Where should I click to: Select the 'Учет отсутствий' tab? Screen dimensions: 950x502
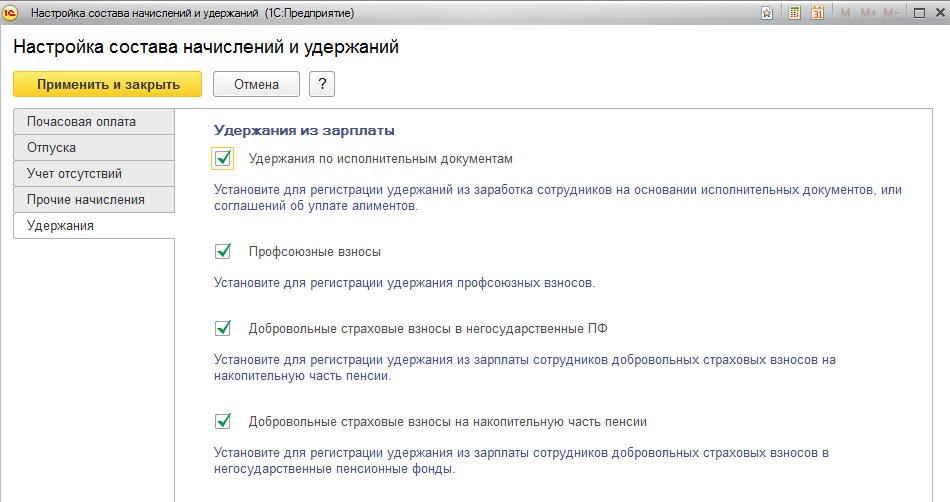pyautogui.click(x=94, y=174)
